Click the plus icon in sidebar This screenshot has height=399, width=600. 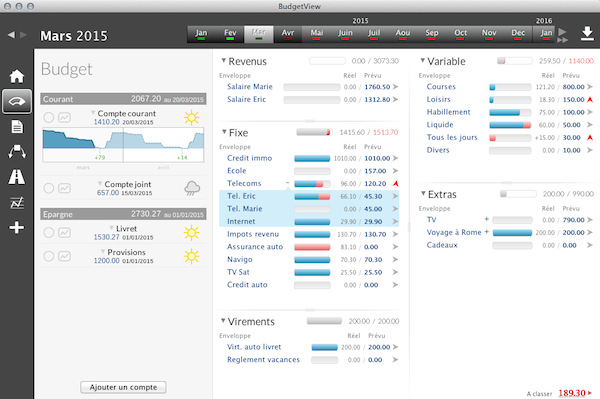[17, 228]
